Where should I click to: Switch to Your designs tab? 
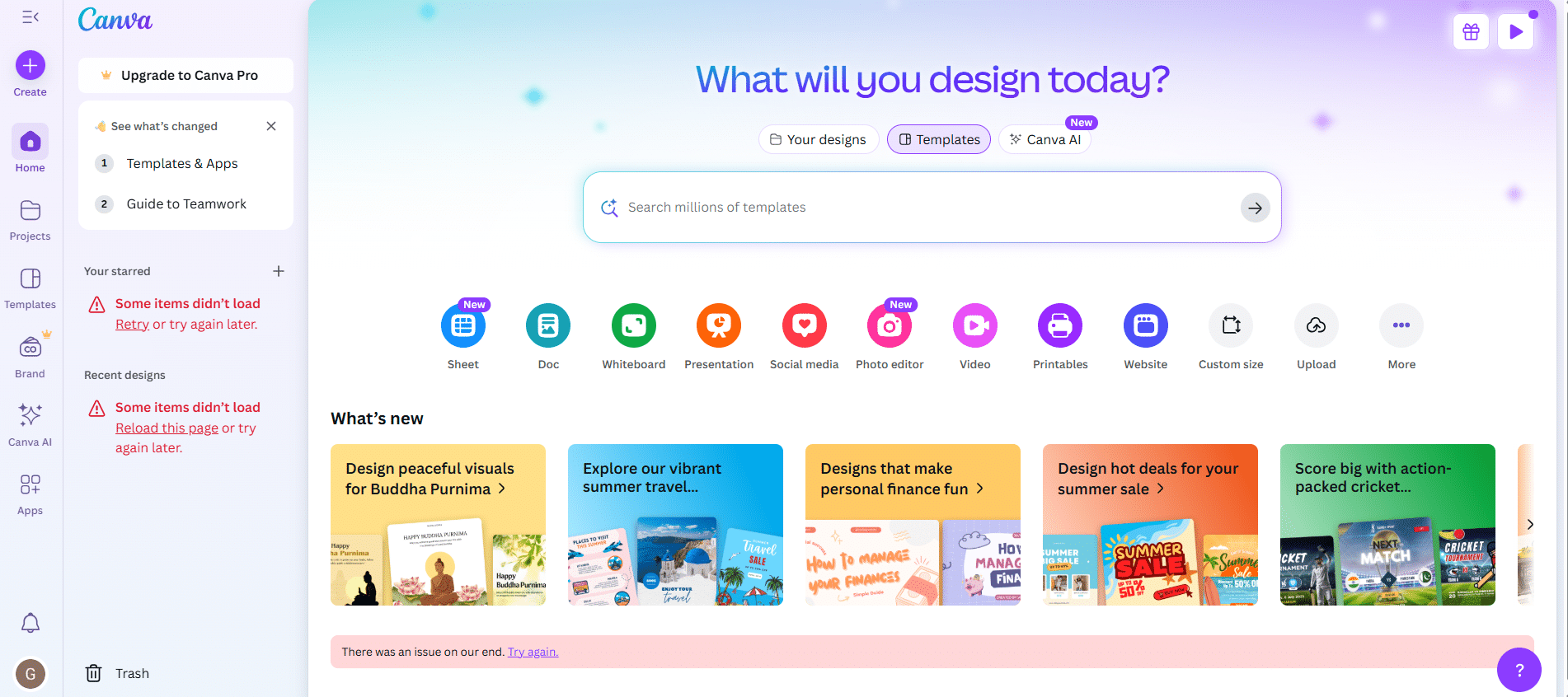click(819, 139)
